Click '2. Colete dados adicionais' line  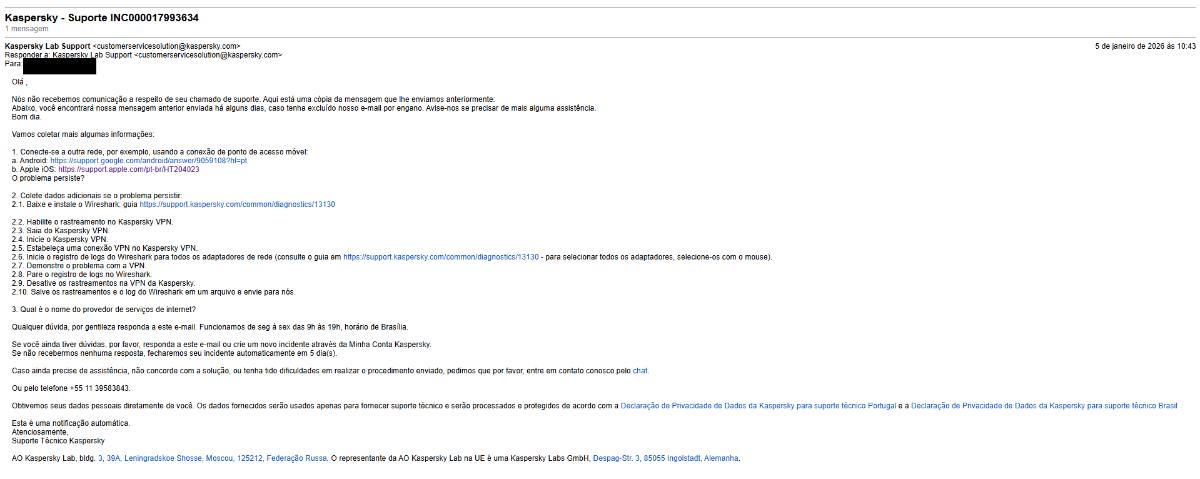click(x=95, y=195)
